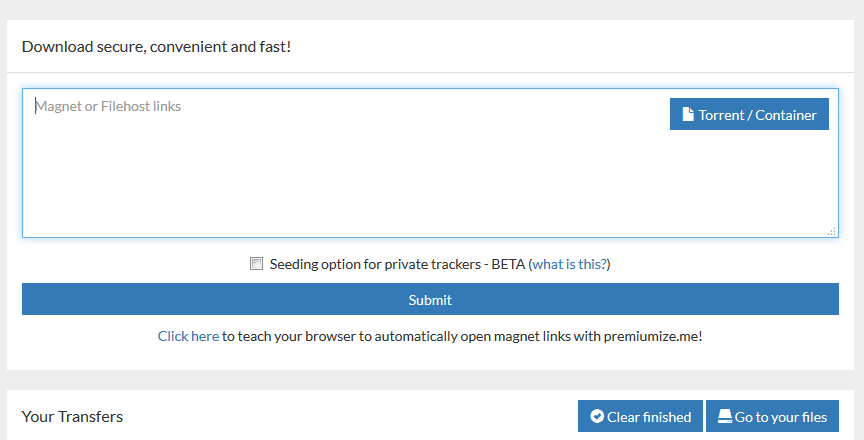Click the file icon on Torrent / Container button
The height and width of the screenshot is (440, 864).
pos(688,114)
